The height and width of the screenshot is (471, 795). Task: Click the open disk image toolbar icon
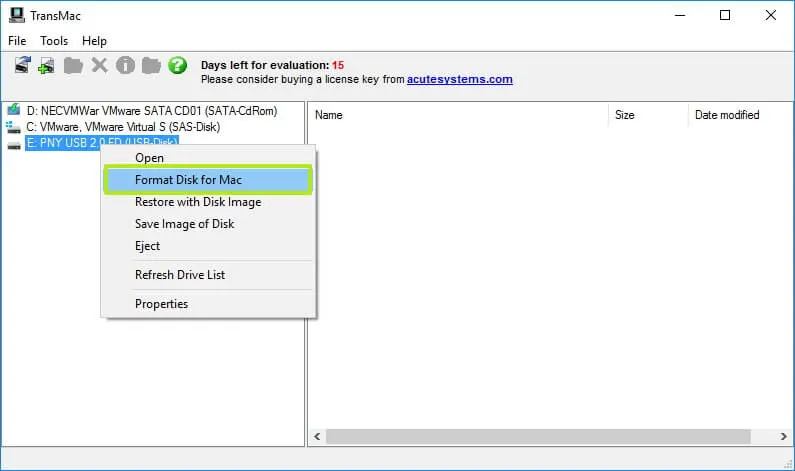22,65
